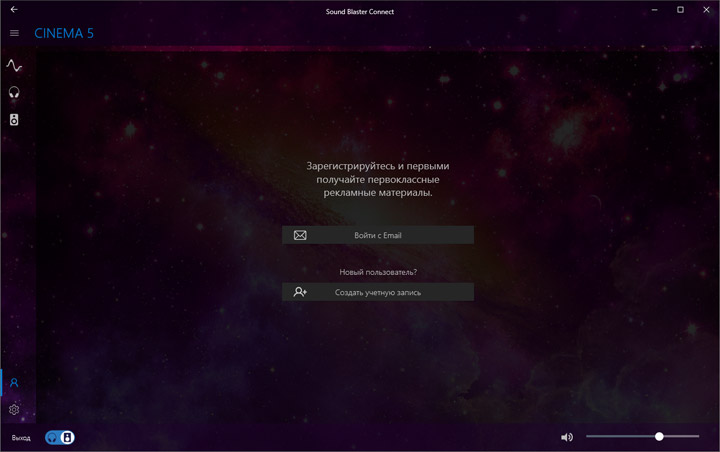The height and width of the screenshot is (452, 720).
Task: Click the Выход output label
Action: point(21,438)
